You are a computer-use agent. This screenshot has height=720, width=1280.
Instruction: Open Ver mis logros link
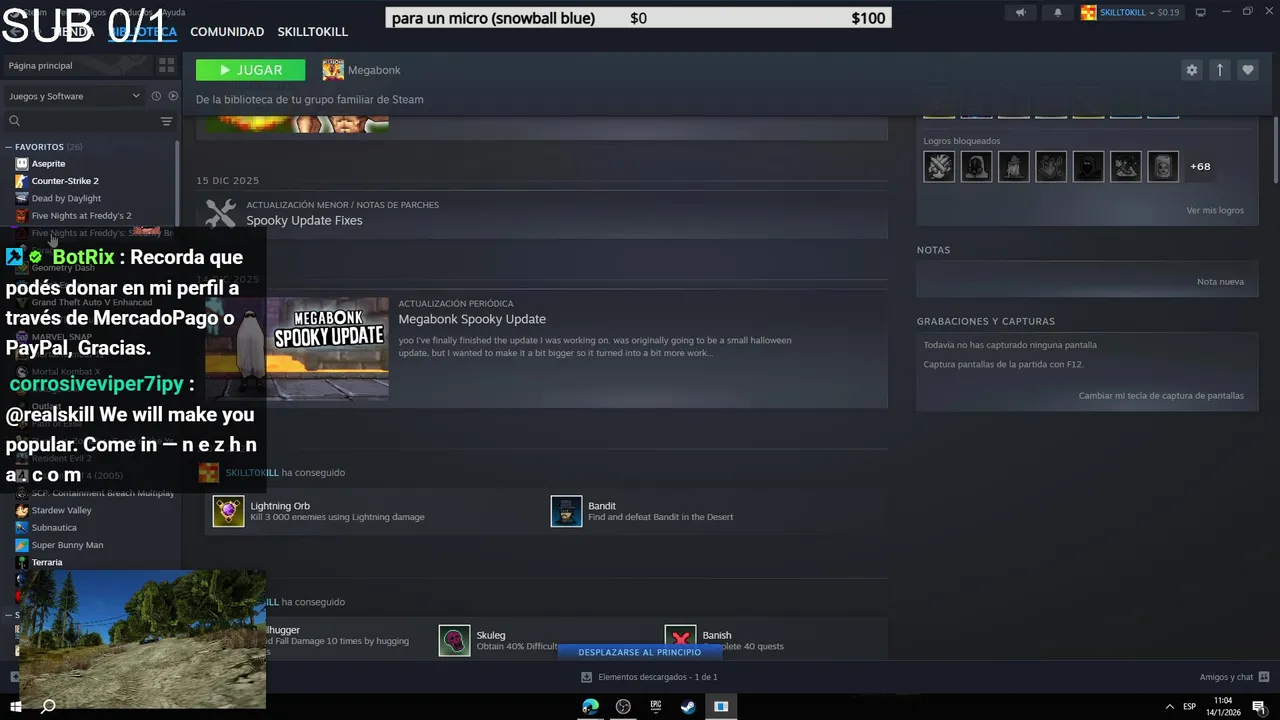coord(1215,210)
